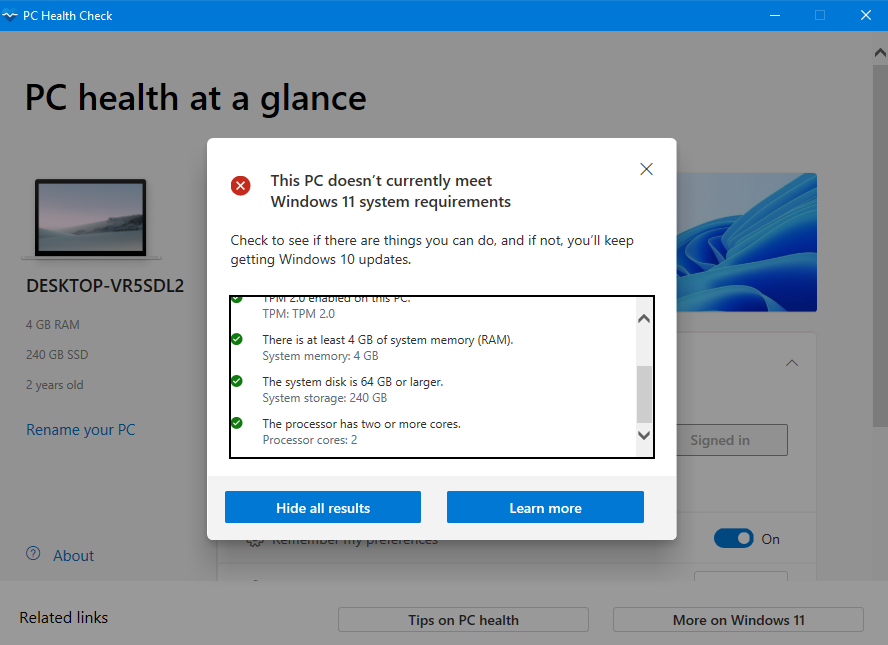This screenshot has width=888, height=645.
Task: Toggle the Remember my preferences switch
Action: (733, 538)
